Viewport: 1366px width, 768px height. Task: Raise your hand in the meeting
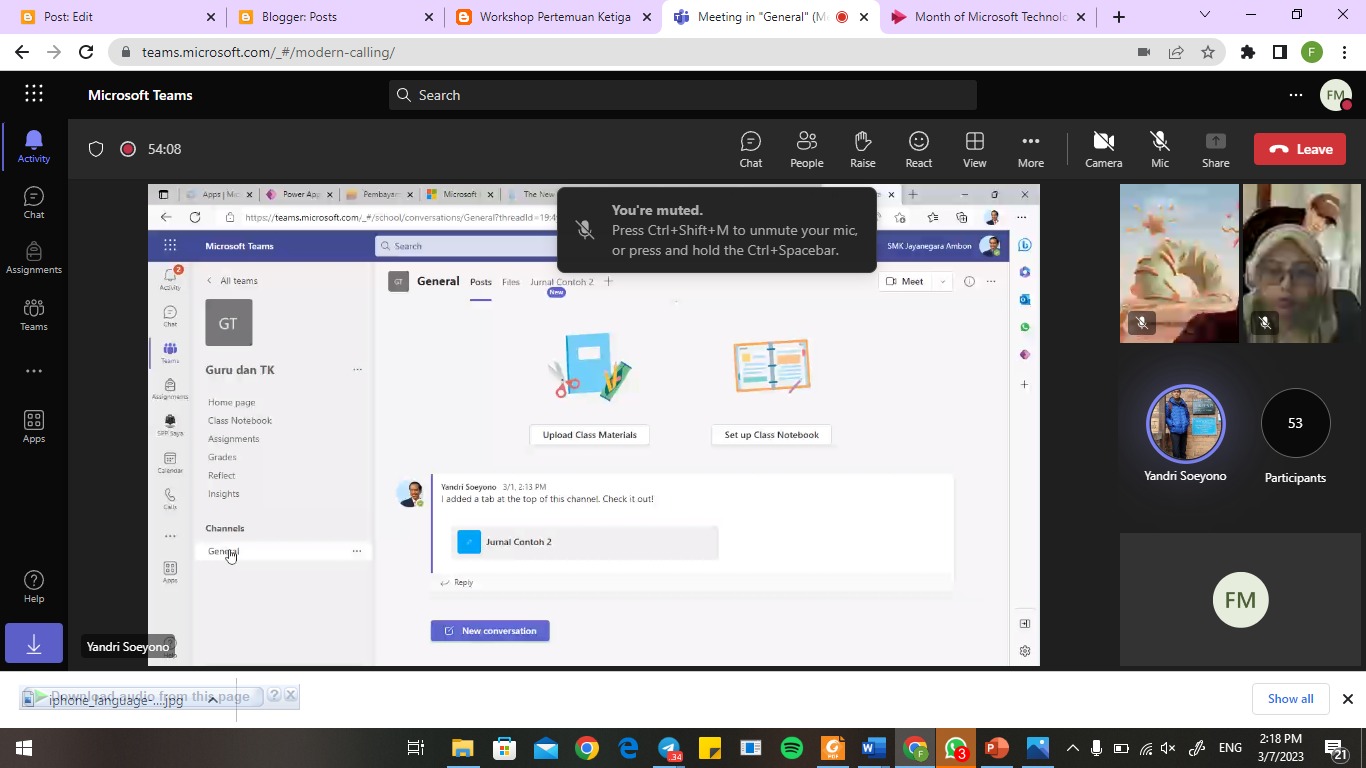tap(863, 149)
